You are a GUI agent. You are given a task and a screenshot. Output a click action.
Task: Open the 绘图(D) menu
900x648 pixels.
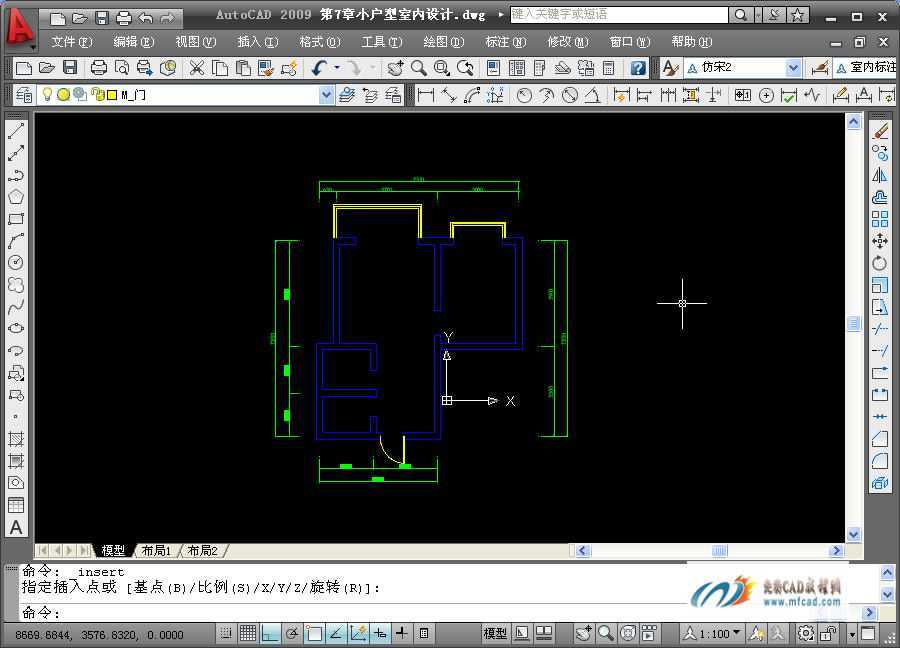point(444,42)
